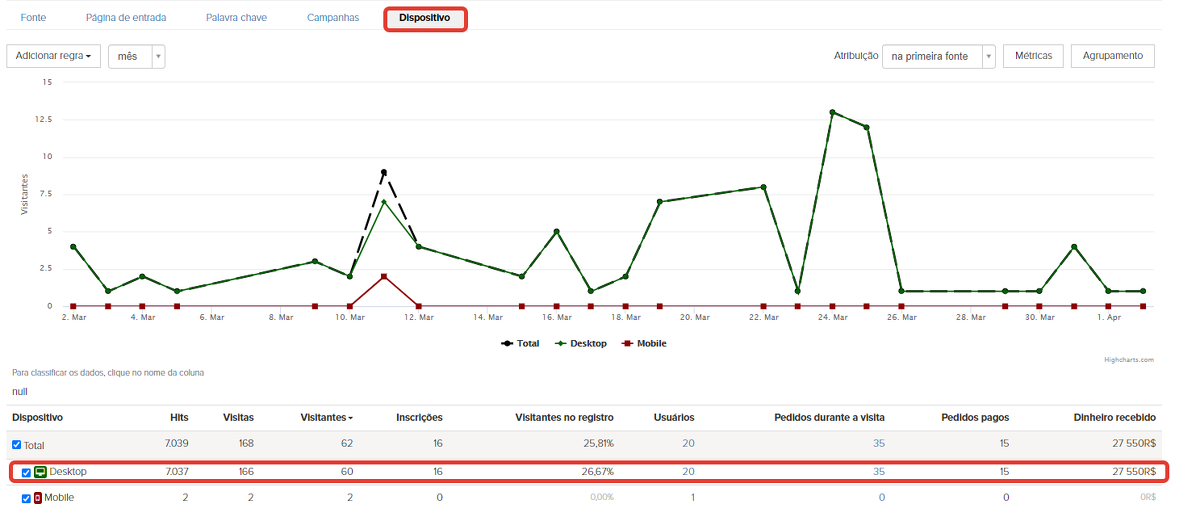Image resolution: width=1200 pixels, height=521 pixels.
Task: Sort table by Dinheiro recebido column
Action: tap(1114, 417)
